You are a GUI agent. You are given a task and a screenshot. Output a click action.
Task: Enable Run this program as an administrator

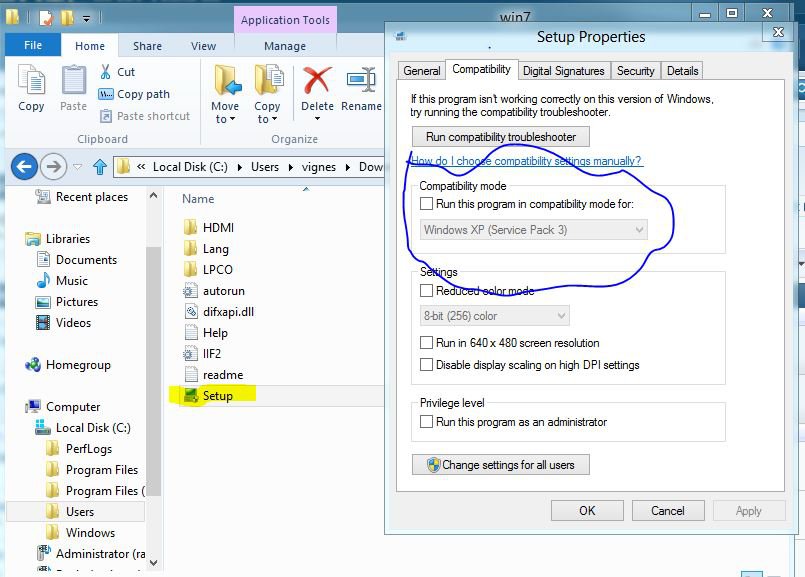point(426,421)
